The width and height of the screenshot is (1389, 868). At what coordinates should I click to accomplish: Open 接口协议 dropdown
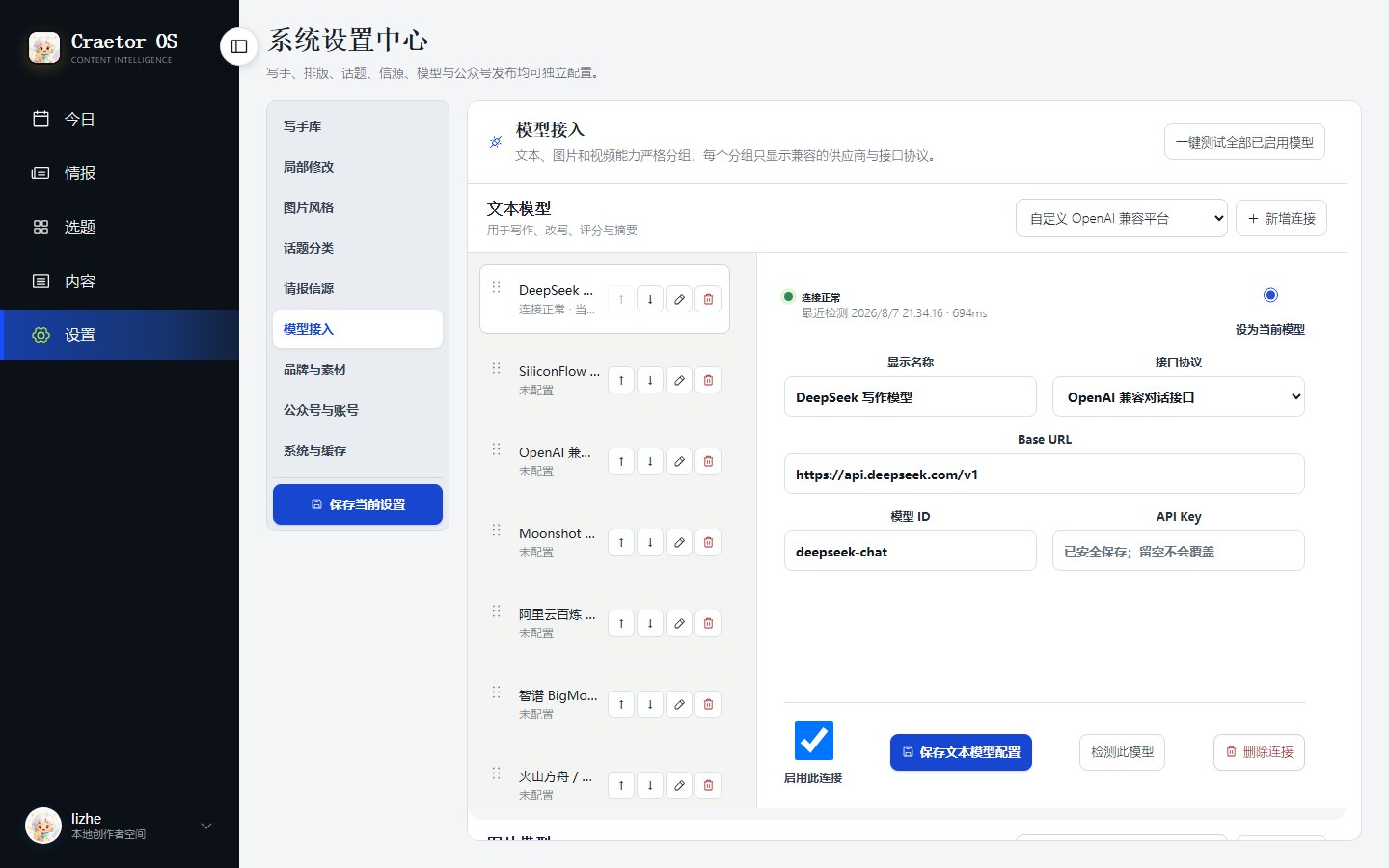click(1179, 396)
